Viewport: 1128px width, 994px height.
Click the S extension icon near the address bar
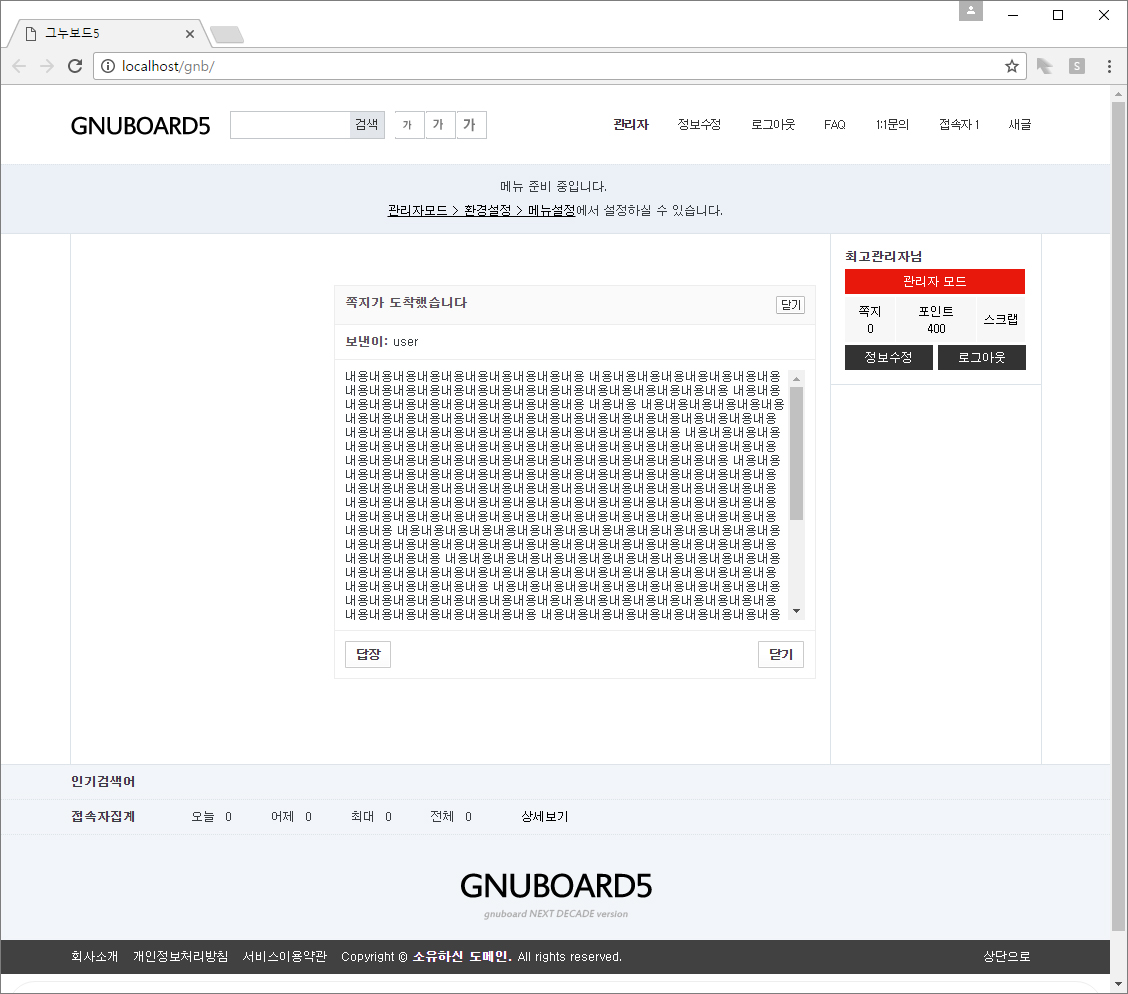click(x=1076, y=66)
